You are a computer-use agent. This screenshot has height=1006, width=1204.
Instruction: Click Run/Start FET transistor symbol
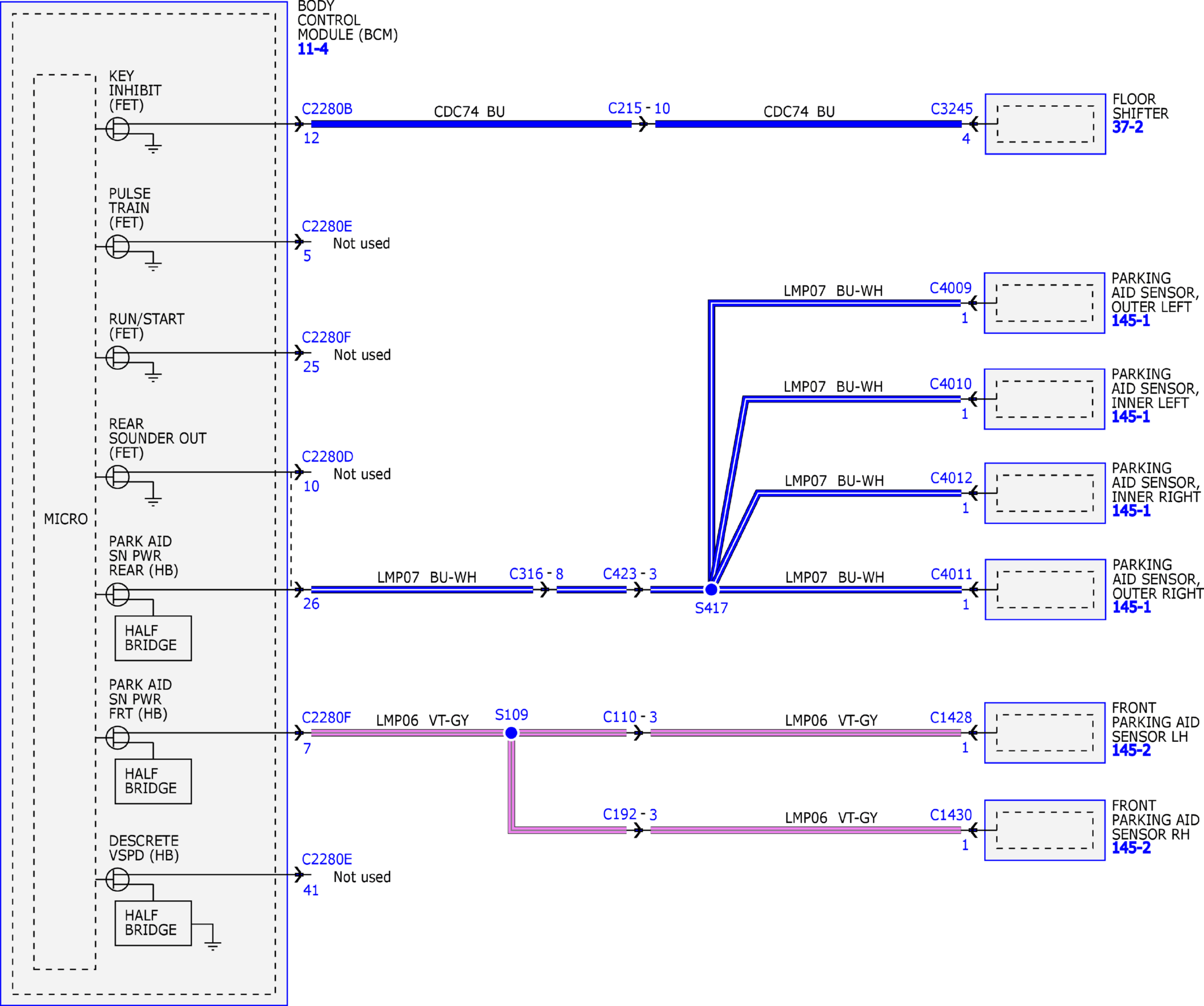point(118,358)
